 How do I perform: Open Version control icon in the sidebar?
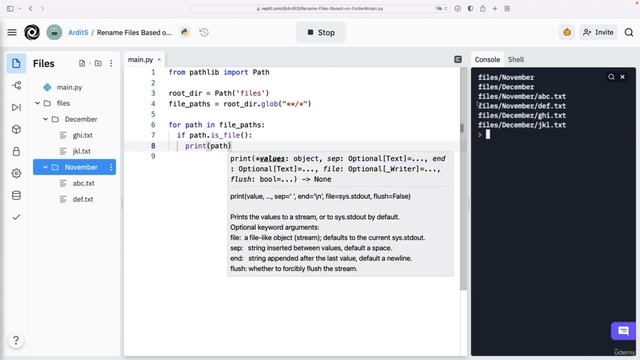click(x=16, y=85)
